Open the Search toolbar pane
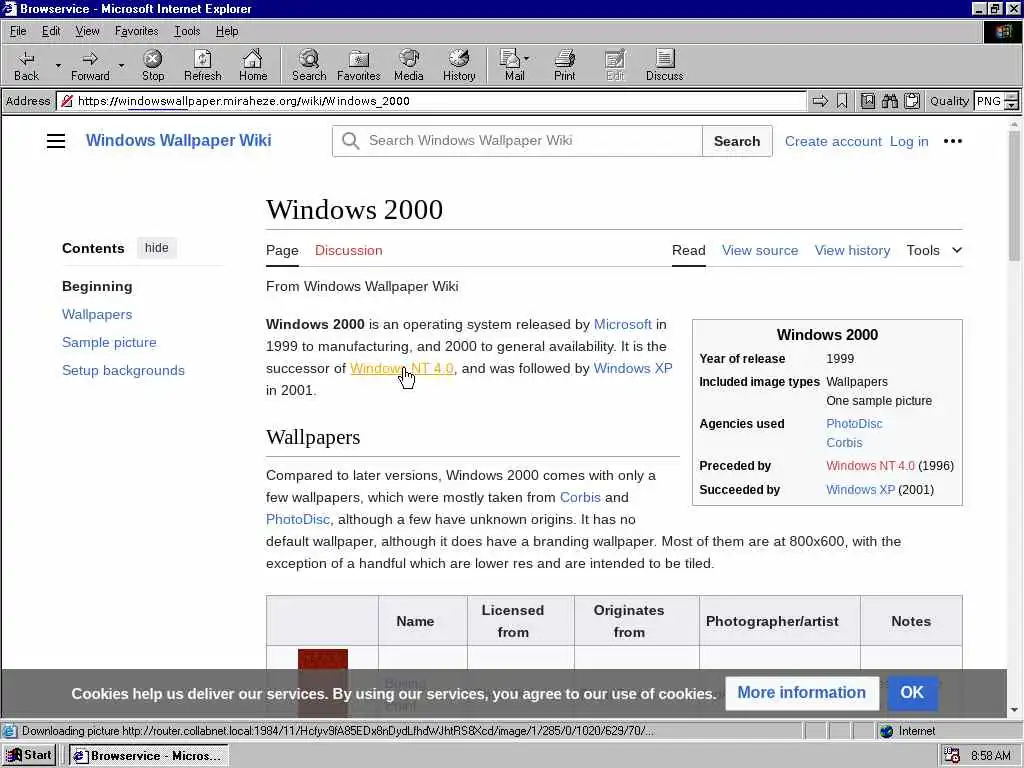Screen dimensions: 1024x768 point(309,65)
